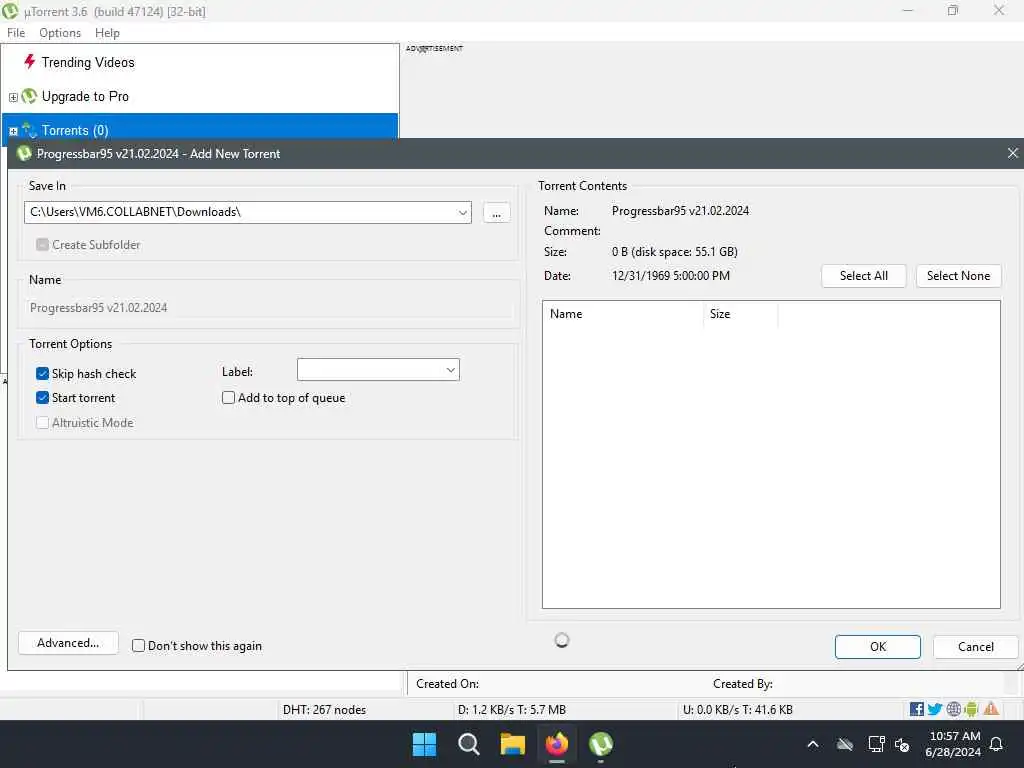Expand the Upgrade to Pro tree node

pyautogui.click(x=13, y=97)
